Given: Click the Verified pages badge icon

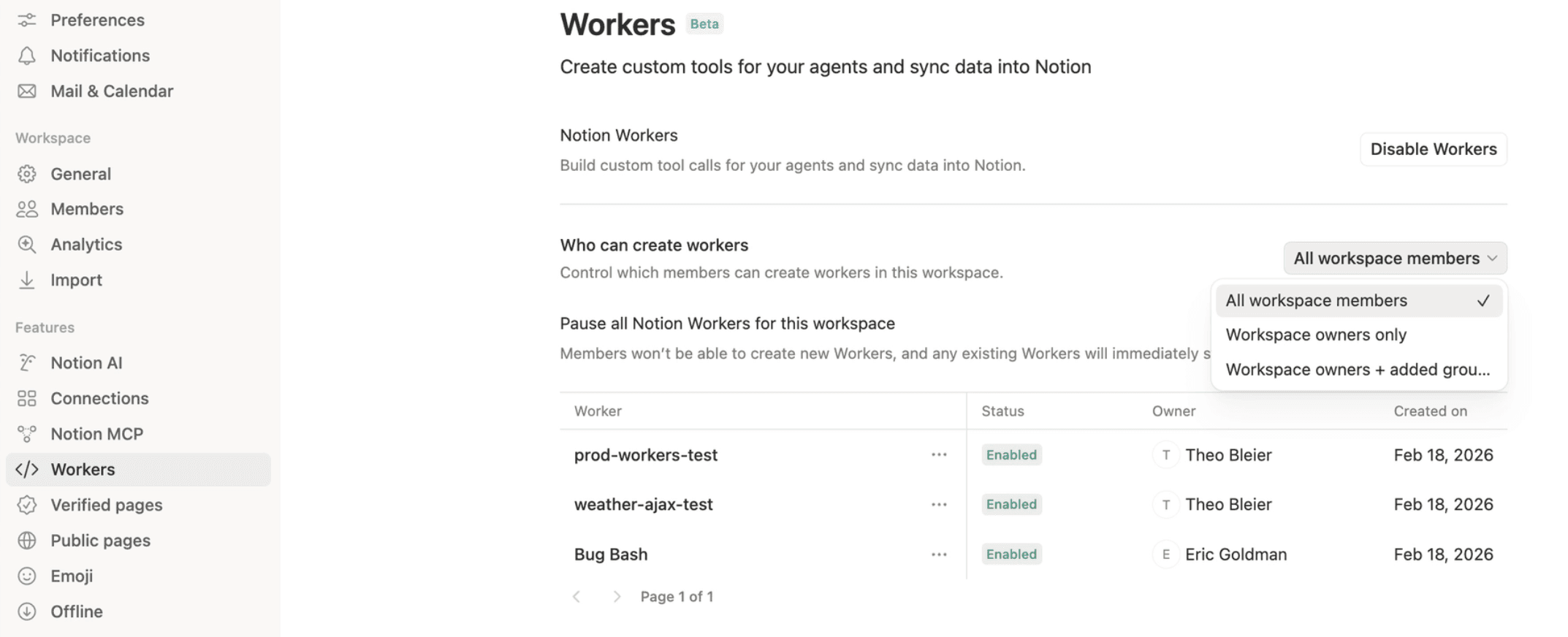Looking at the screenshot, I should pyautogui.click(x=27, y=505).
